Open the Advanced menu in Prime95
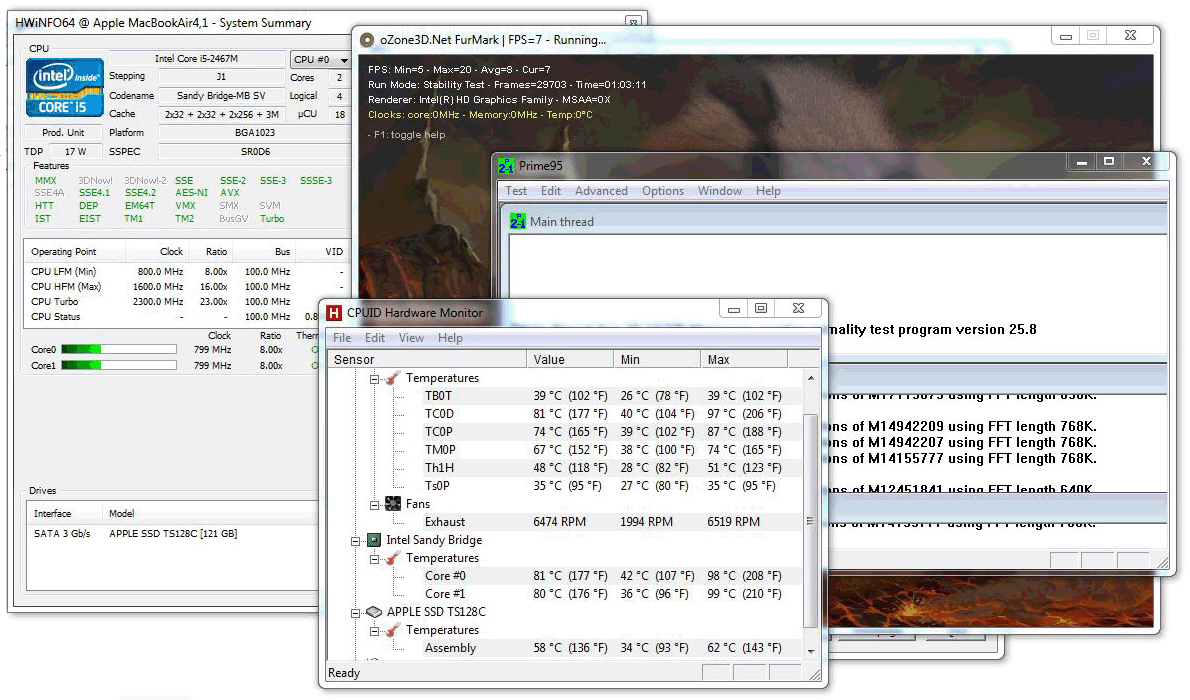1190x700 pixels. point(601,191)
